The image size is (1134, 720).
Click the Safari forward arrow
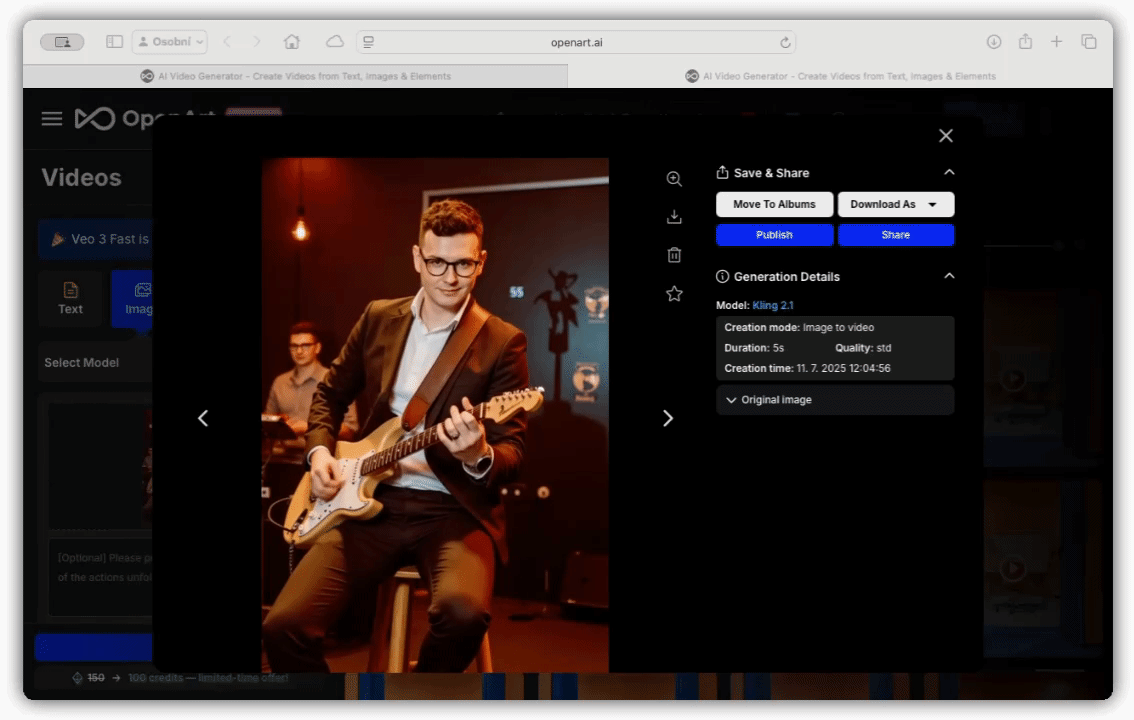pos(256,42)
